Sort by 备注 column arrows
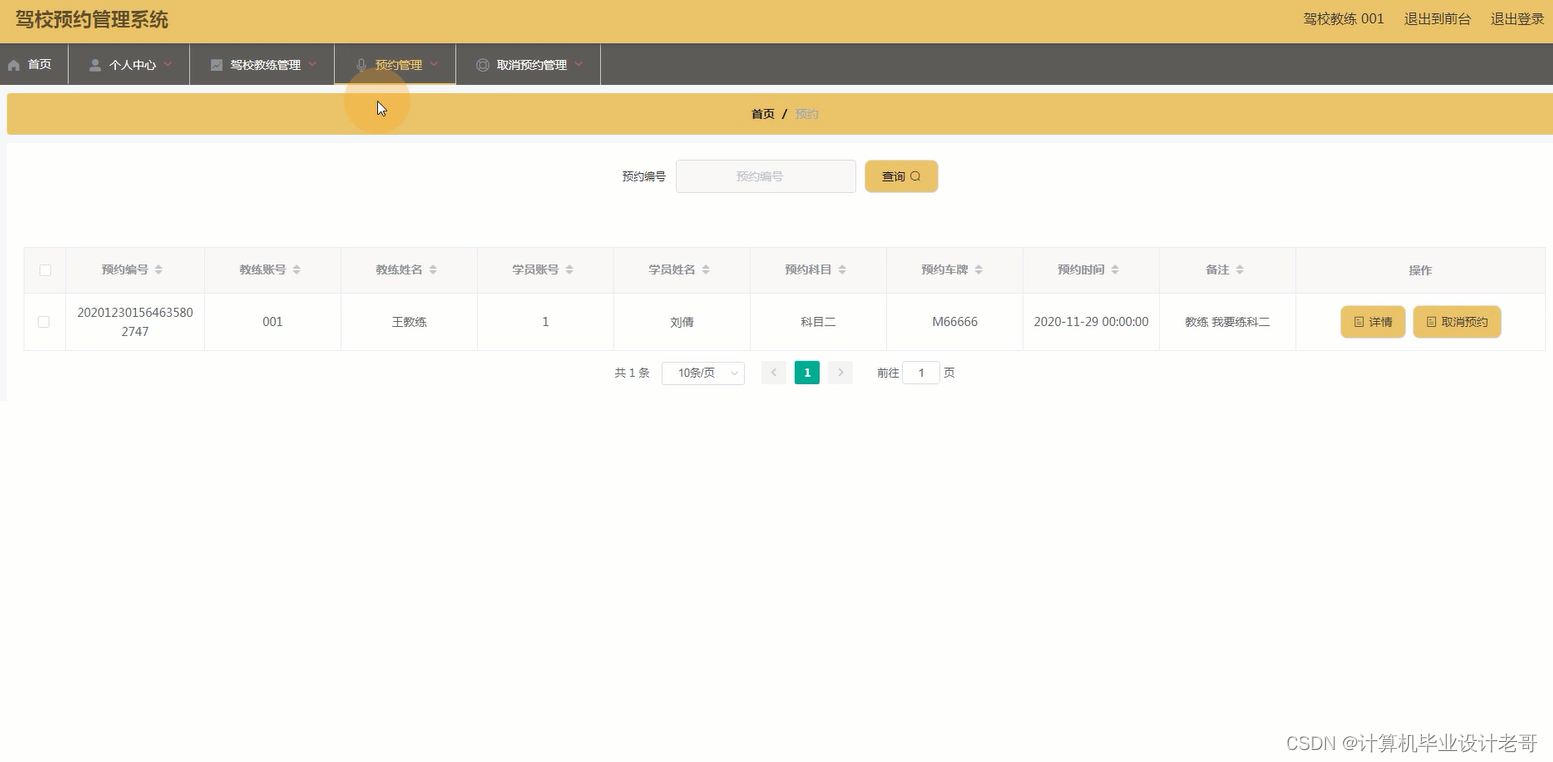This screenshot has height=762, width=1553. tap(1241, 270)
